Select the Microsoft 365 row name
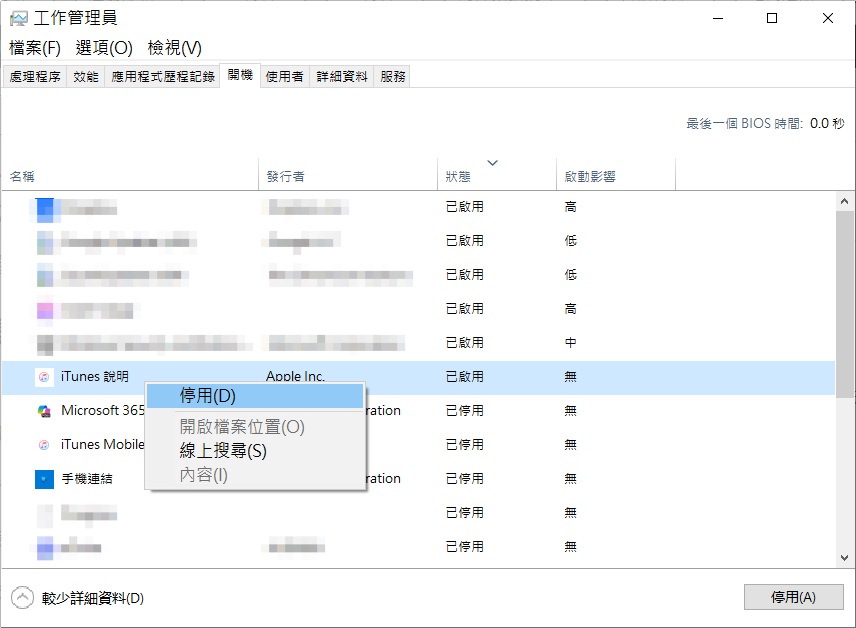This screenshot has height=628, width=856. (103, 411)
